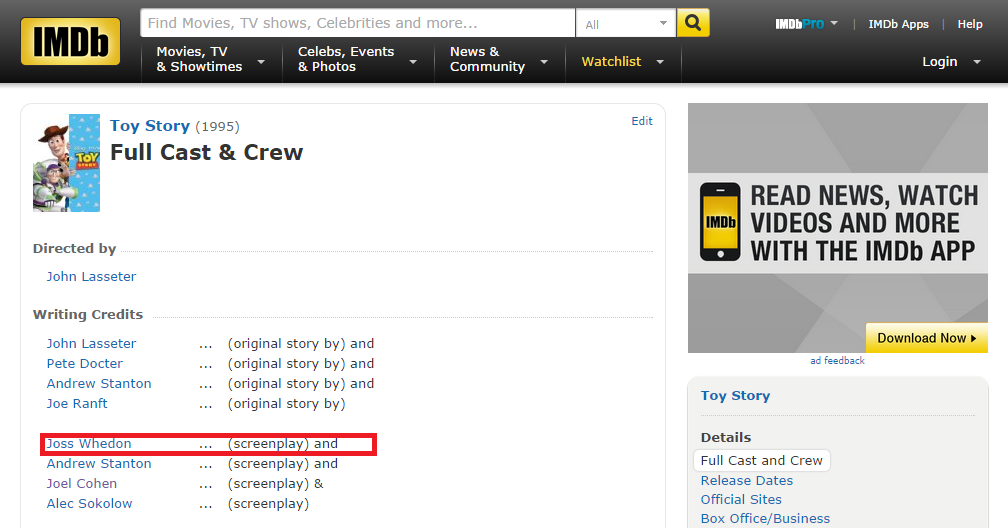Open the Help link
The image size is (1008, 528).
pyautogui.click(x=969, y=24)
